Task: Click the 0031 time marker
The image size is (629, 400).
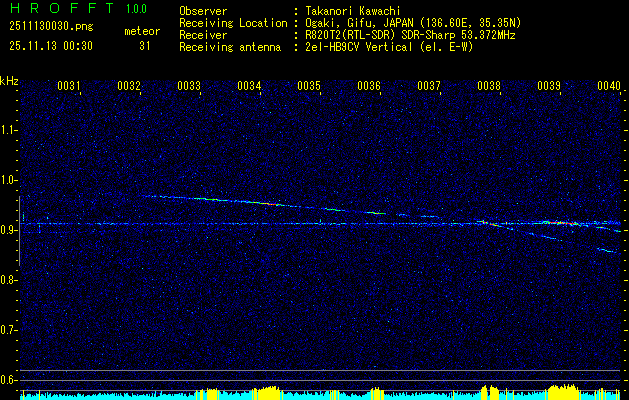Action: click(x=69, y=86)
